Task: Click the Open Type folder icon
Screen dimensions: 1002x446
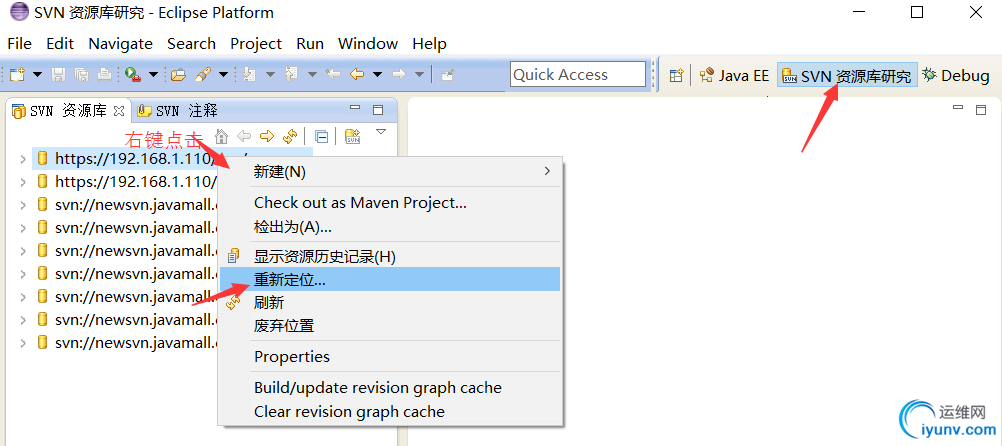Action: (x=178, y=75)
